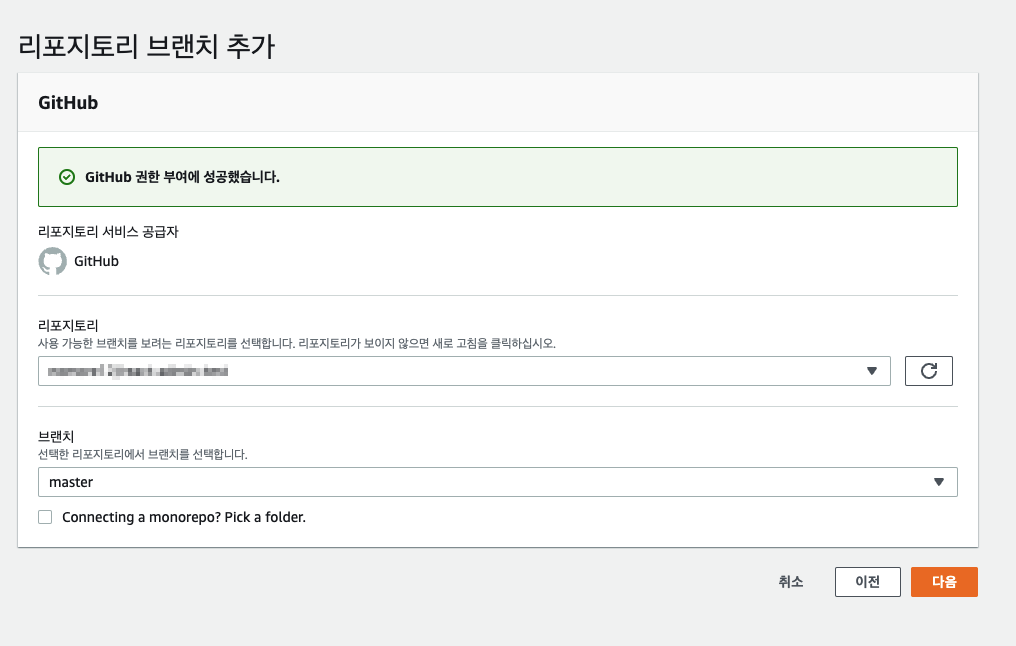This screenshot has height=646, width=1016.
Task: Click the GitHub 권한 부여에 성공했습니다 message
Action: pyautogui.click(x=182, y=177)
